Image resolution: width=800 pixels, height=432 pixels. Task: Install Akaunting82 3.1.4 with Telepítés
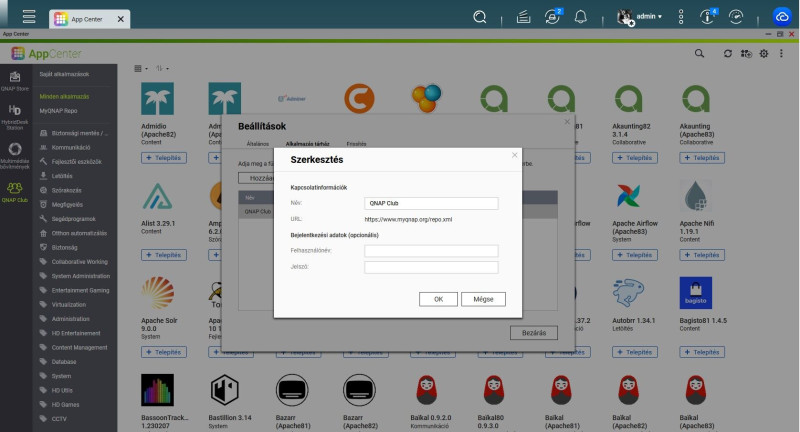click(635, 158)
